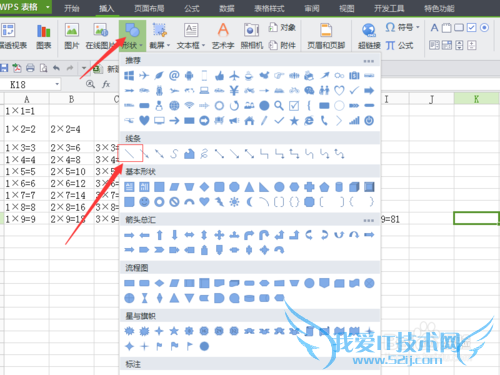Click the 照相机 camera icon
This screenshot has width=500, height=375.
pyautogui.click(x=252, y=36)
